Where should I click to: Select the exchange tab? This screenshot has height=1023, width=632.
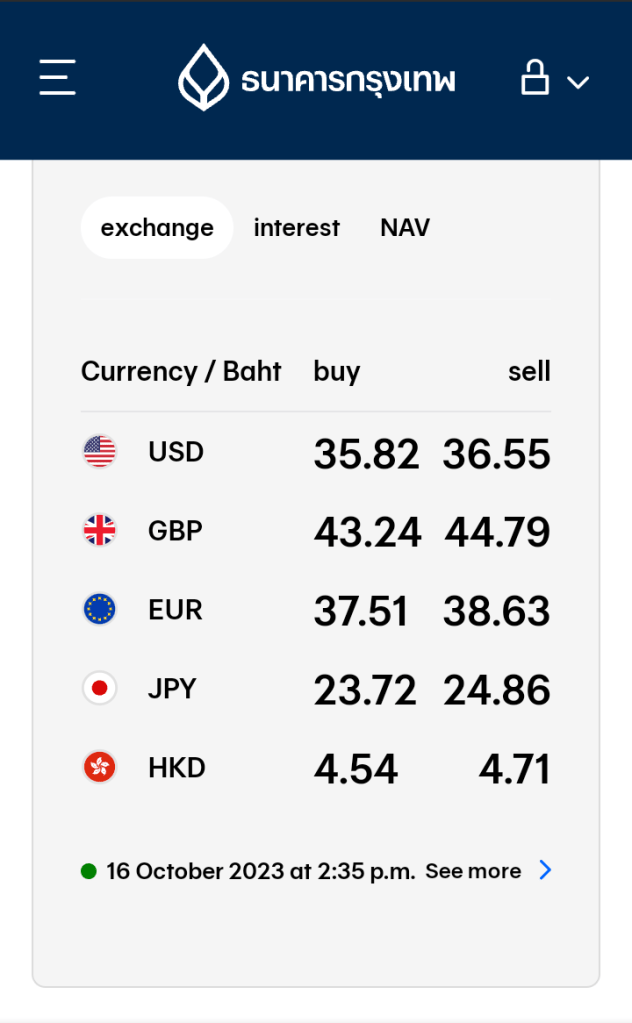(x=157, y=228)
